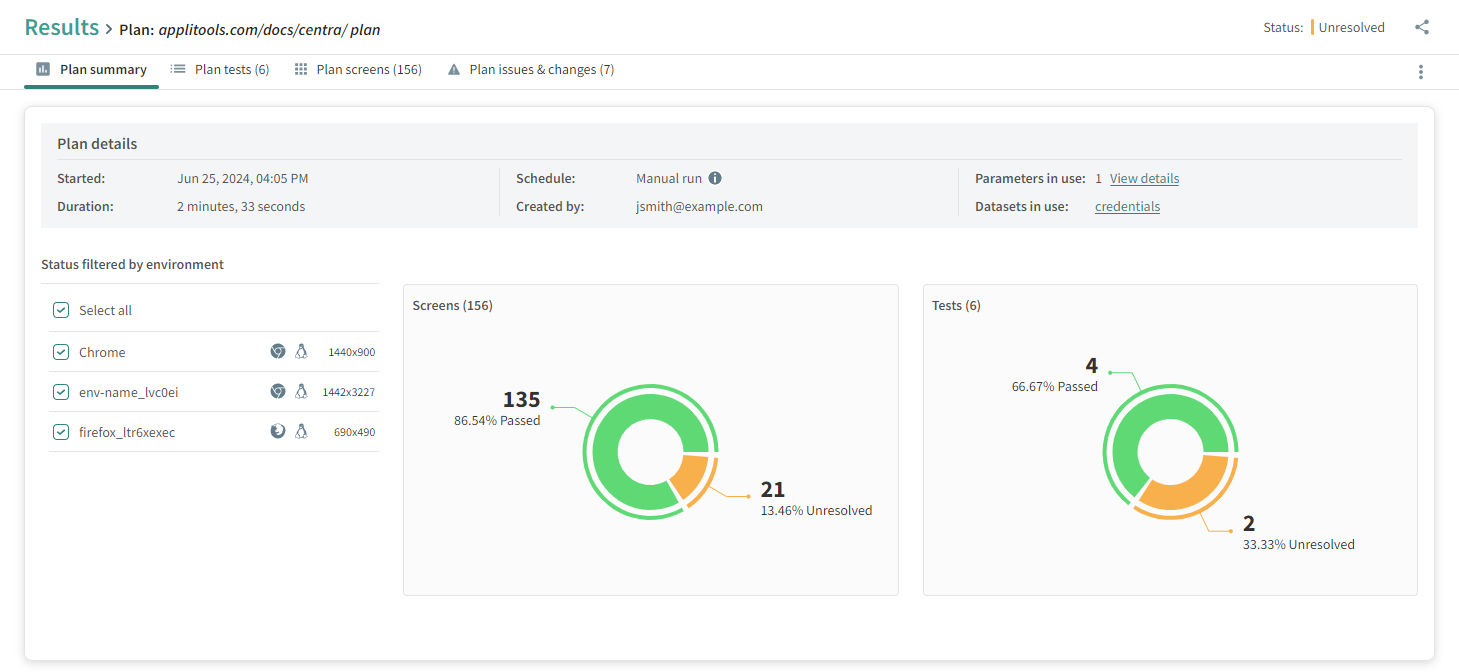Open the View details parameters link

tap(1144, 179)
